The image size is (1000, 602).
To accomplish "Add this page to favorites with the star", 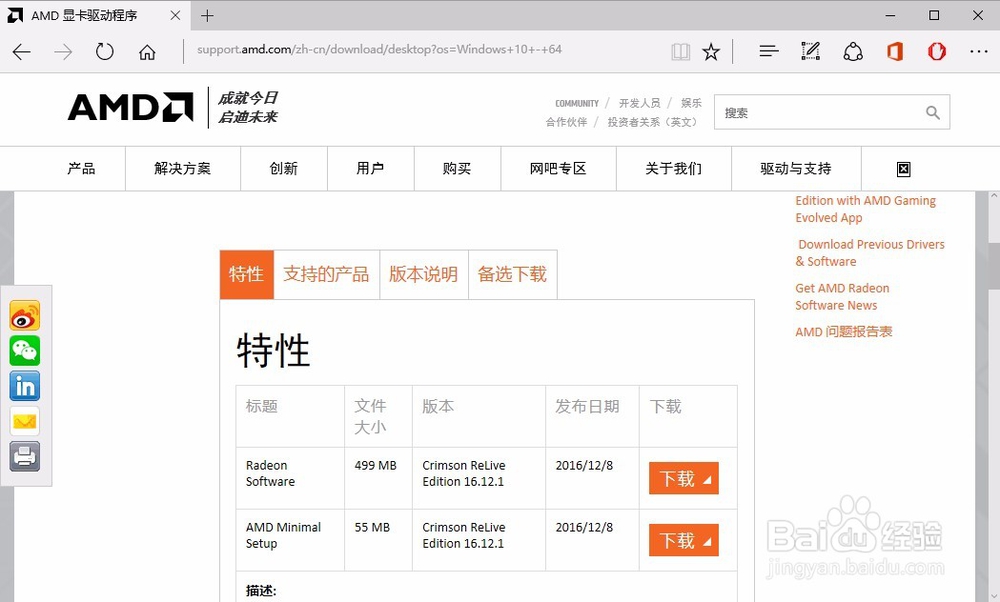I will (x=711, y=50).
